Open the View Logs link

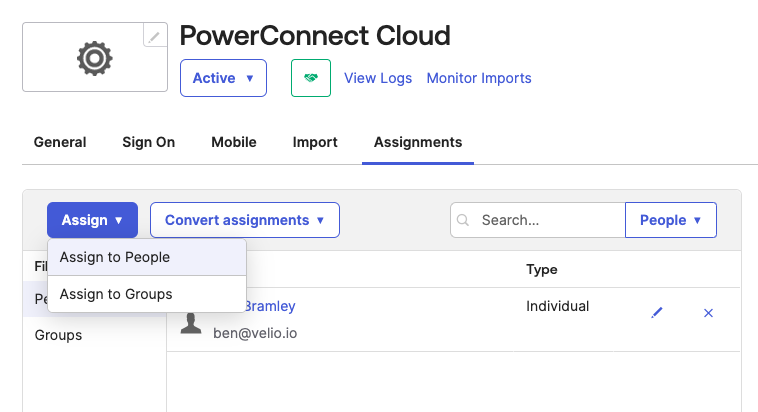tap(378, 78)
